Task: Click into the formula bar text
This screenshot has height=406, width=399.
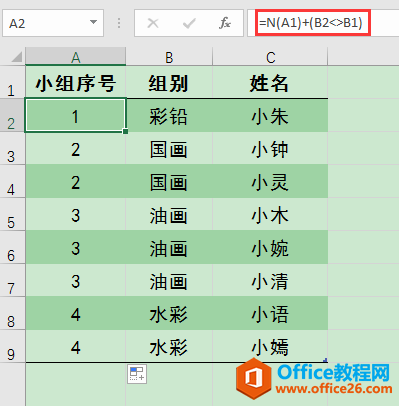Action: click(311, 23)
